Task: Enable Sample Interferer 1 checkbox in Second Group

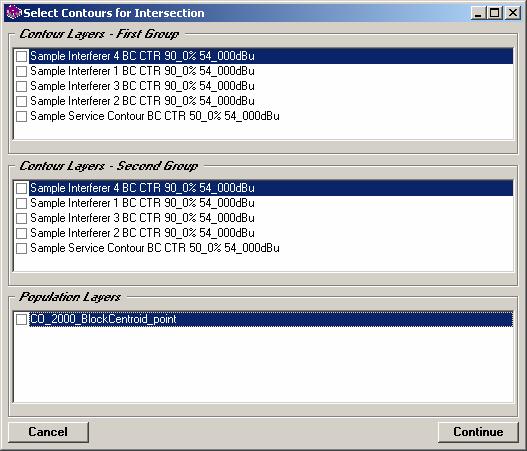Action: click(x=22, y=203)
